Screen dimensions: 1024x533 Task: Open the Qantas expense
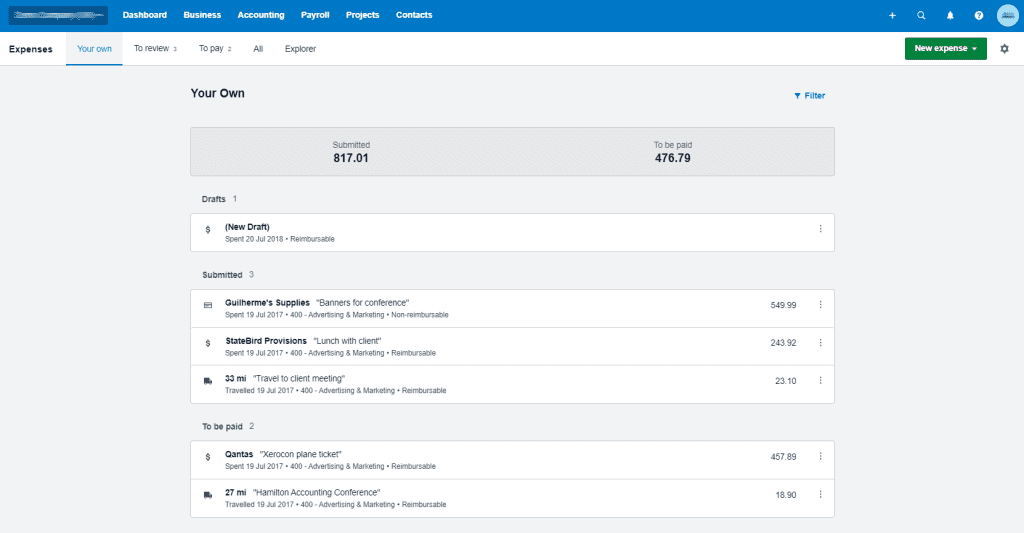(x=512, y=460)
